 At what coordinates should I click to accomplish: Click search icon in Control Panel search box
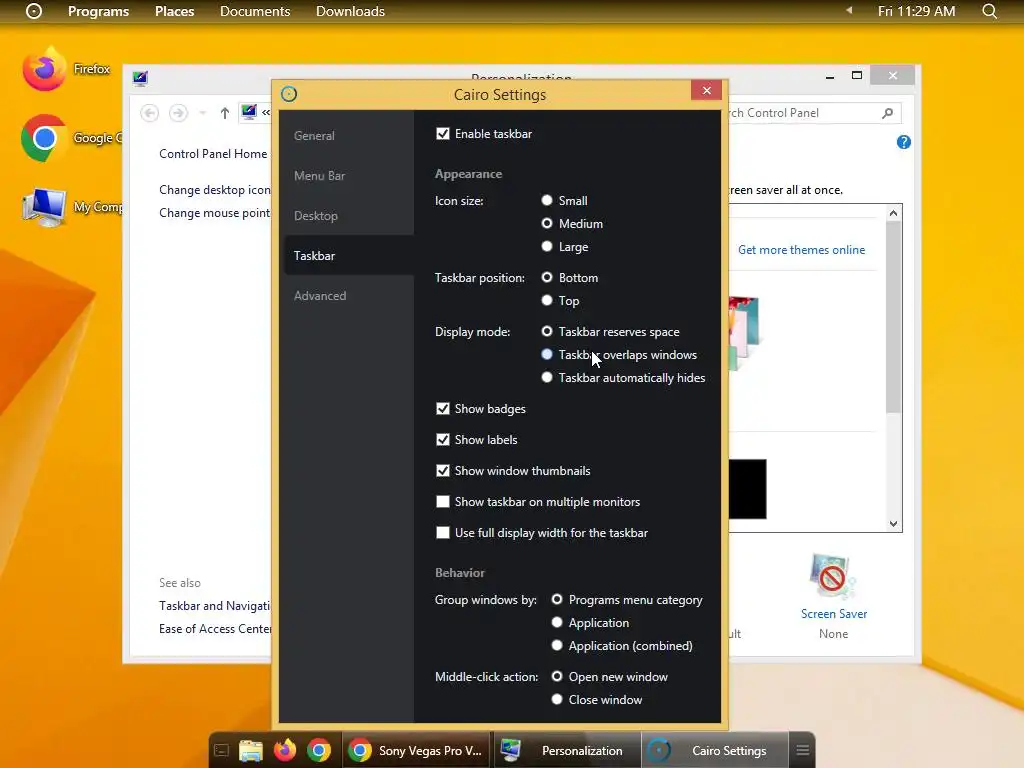pyautogui.click(x=887, y=113)
